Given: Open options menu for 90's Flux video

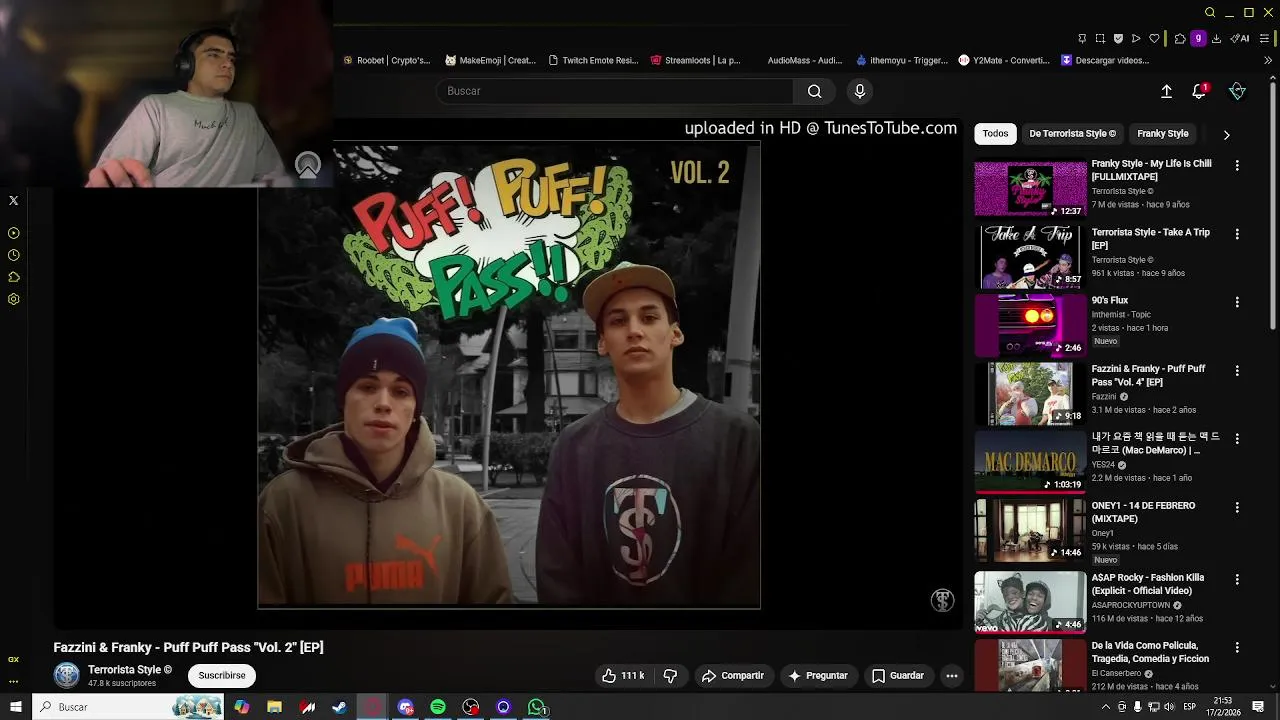Looking at the screenshot, I should (1237, 302).
